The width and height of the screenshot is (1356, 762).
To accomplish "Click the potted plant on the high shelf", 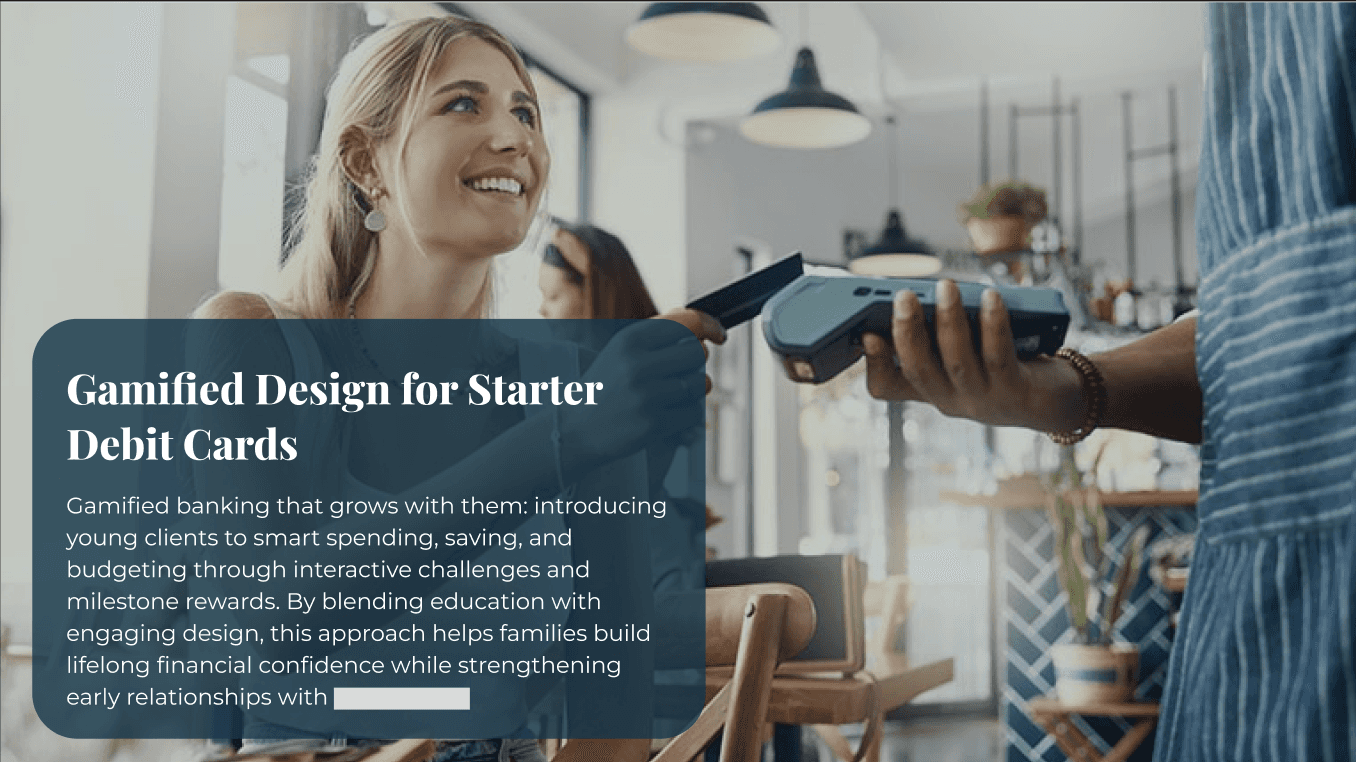I will 1001,216.
